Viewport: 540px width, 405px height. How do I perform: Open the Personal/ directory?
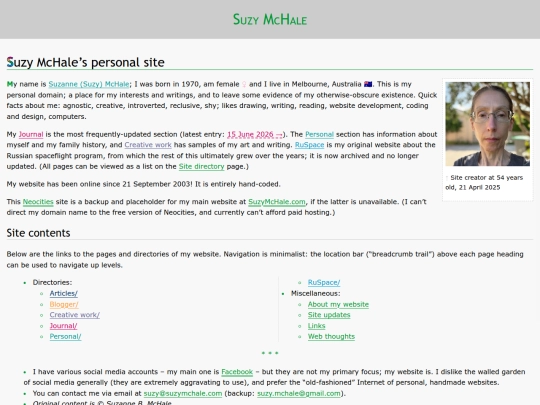tap(65, 336)
